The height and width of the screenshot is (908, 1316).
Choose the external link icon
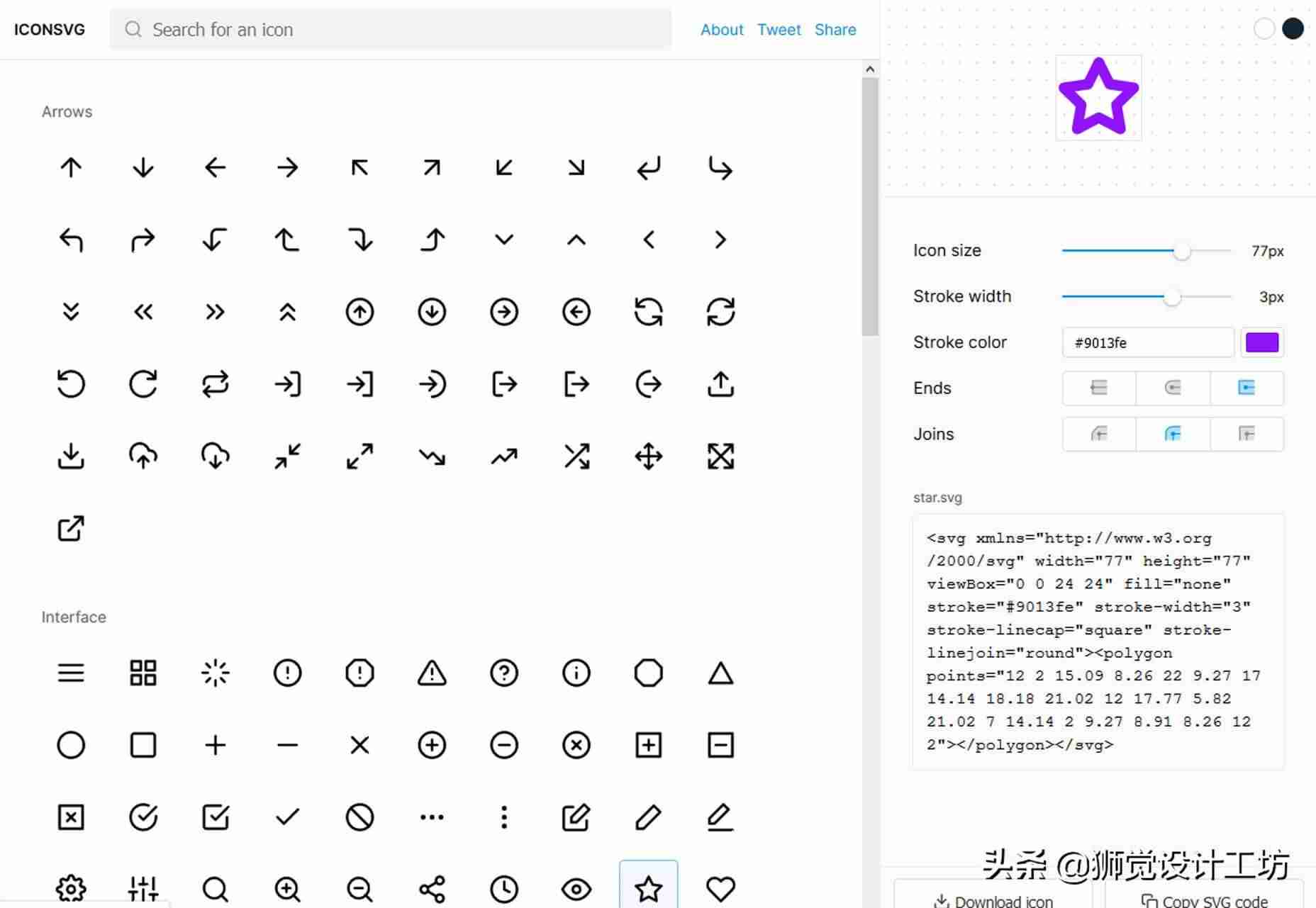click(71, 529)
